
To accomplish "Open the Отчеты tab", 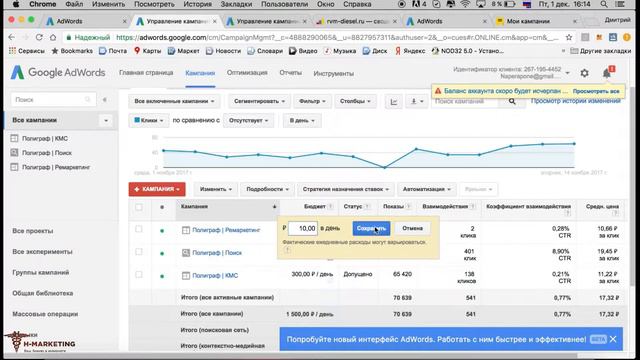I will click(291, 73).
